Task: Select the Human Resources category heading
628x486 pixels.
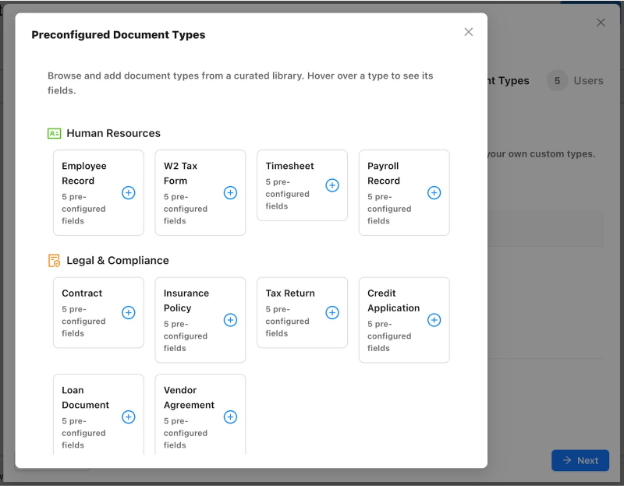Action: [x=113, y=133]
